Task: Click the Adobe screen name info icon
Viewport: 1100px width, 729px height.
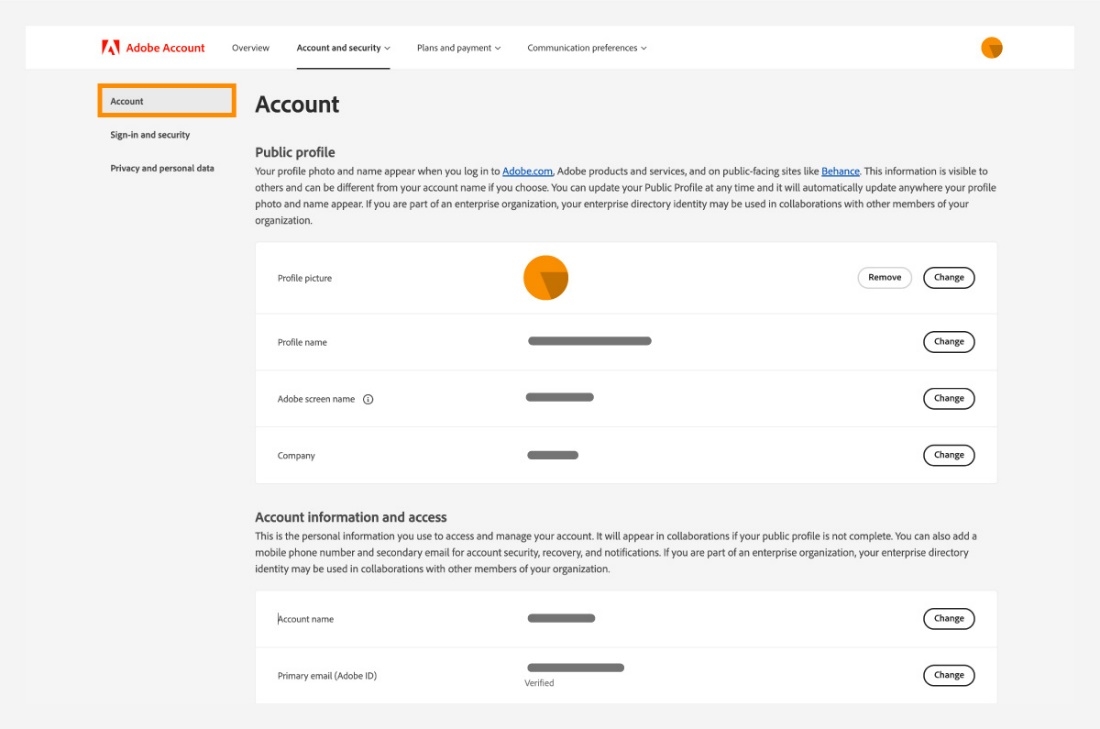Action: coord(368,399)
